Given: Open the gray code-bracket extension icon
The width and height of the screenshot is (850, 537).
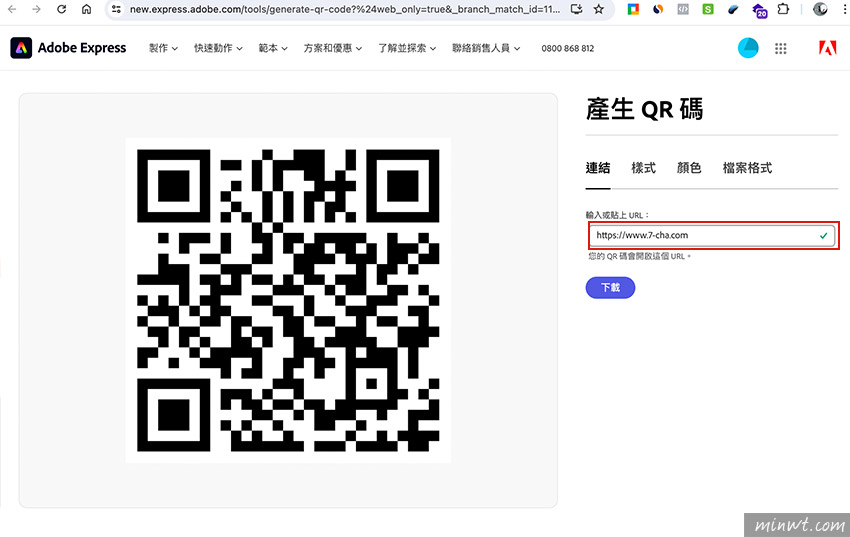Looking at the screenshot, I should 683,9.
